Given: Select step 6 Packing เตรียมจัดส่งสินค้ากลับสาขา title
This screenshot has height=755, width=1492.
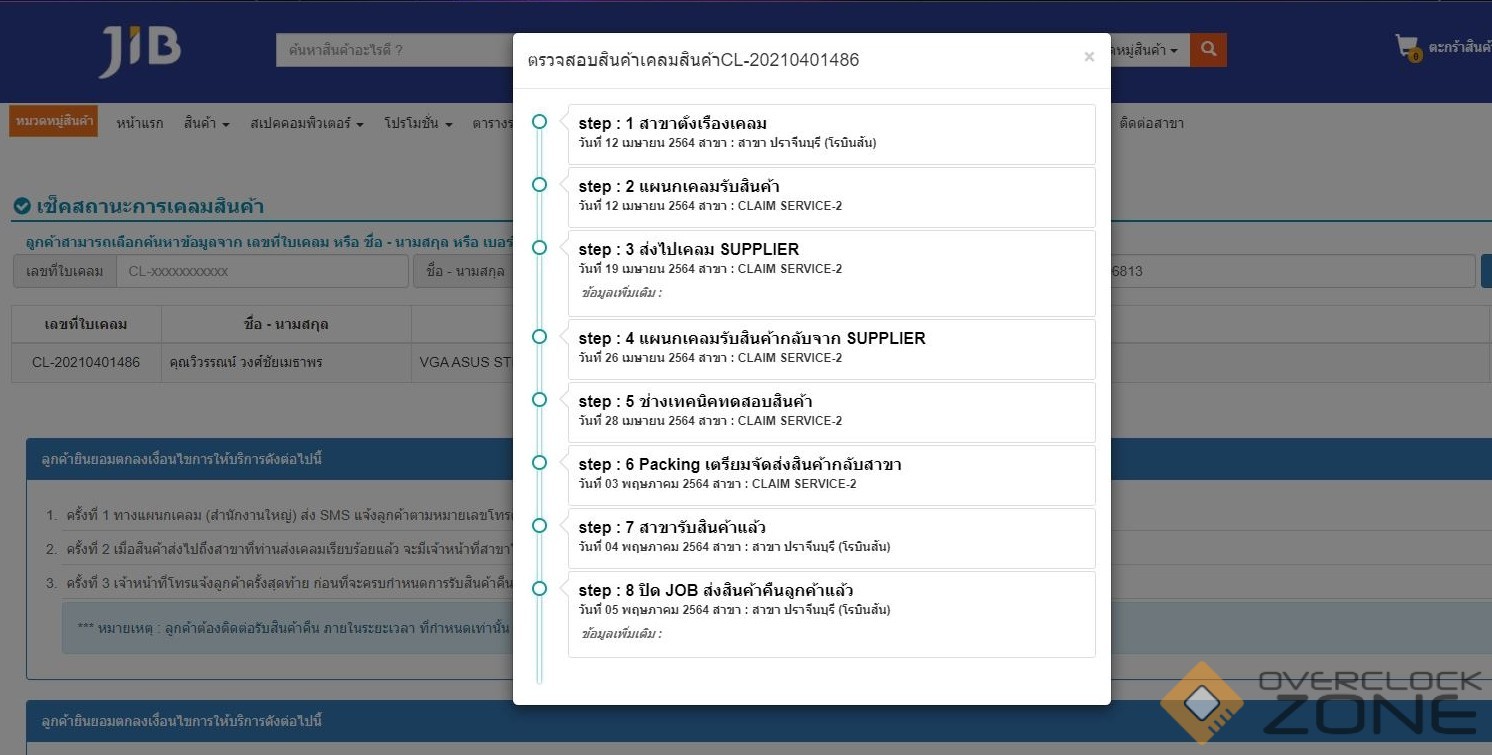Looking at the screenshot, I should pos(740,465).
